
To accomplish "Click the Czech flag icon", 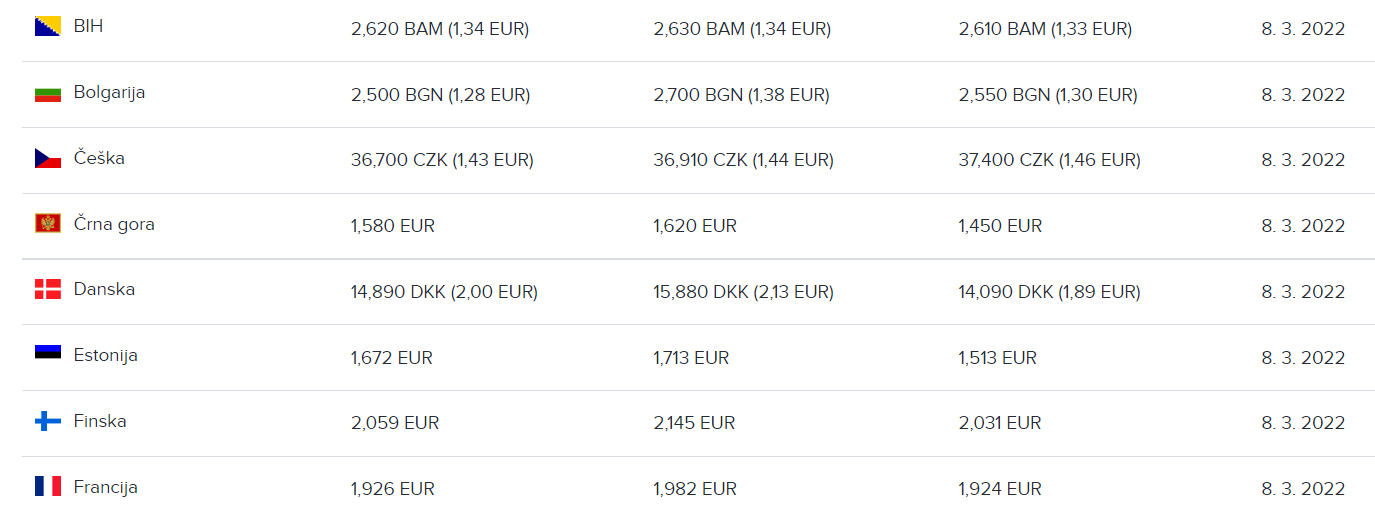I will pyautogui.click(x=48, y=159).
